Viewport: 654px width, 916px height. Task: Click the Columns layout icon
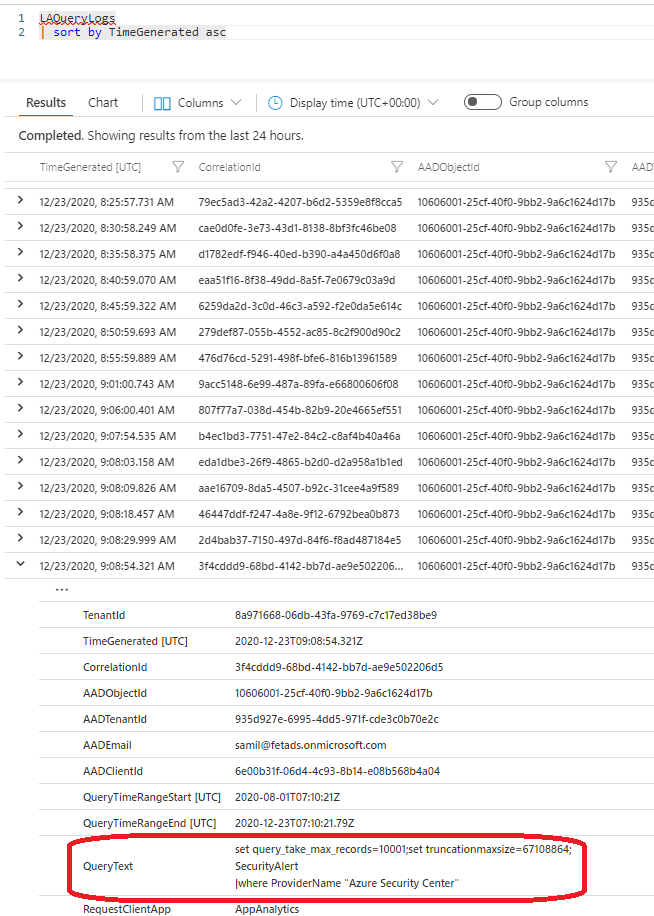(162, 103)
